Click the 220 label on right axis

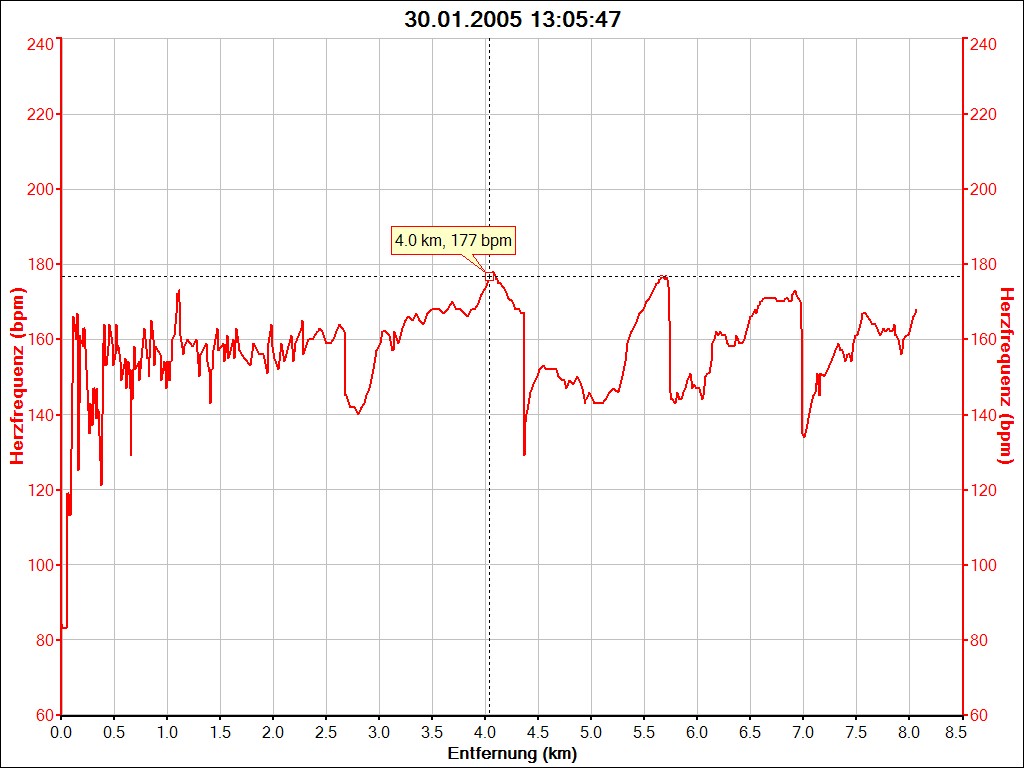(984, 114)
